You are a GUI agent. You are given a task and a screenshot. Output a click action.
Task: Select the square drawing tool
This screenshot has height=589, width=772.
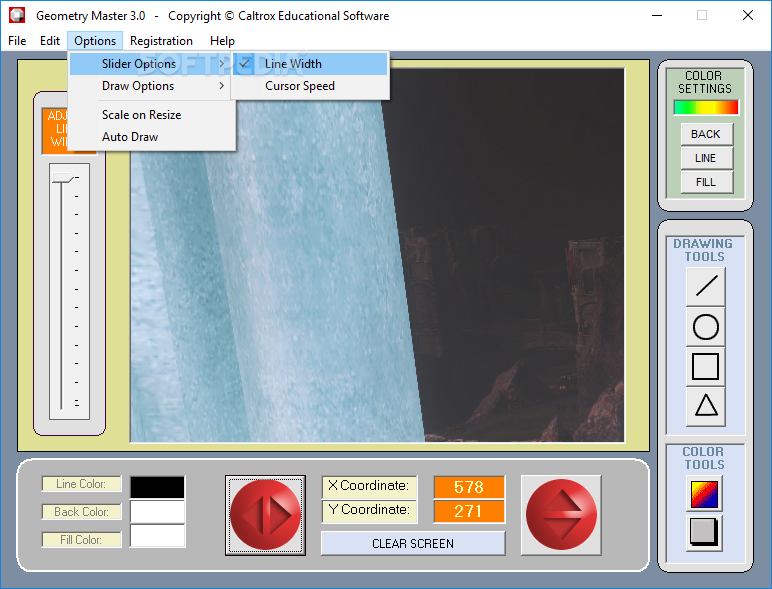pos(706,367)
